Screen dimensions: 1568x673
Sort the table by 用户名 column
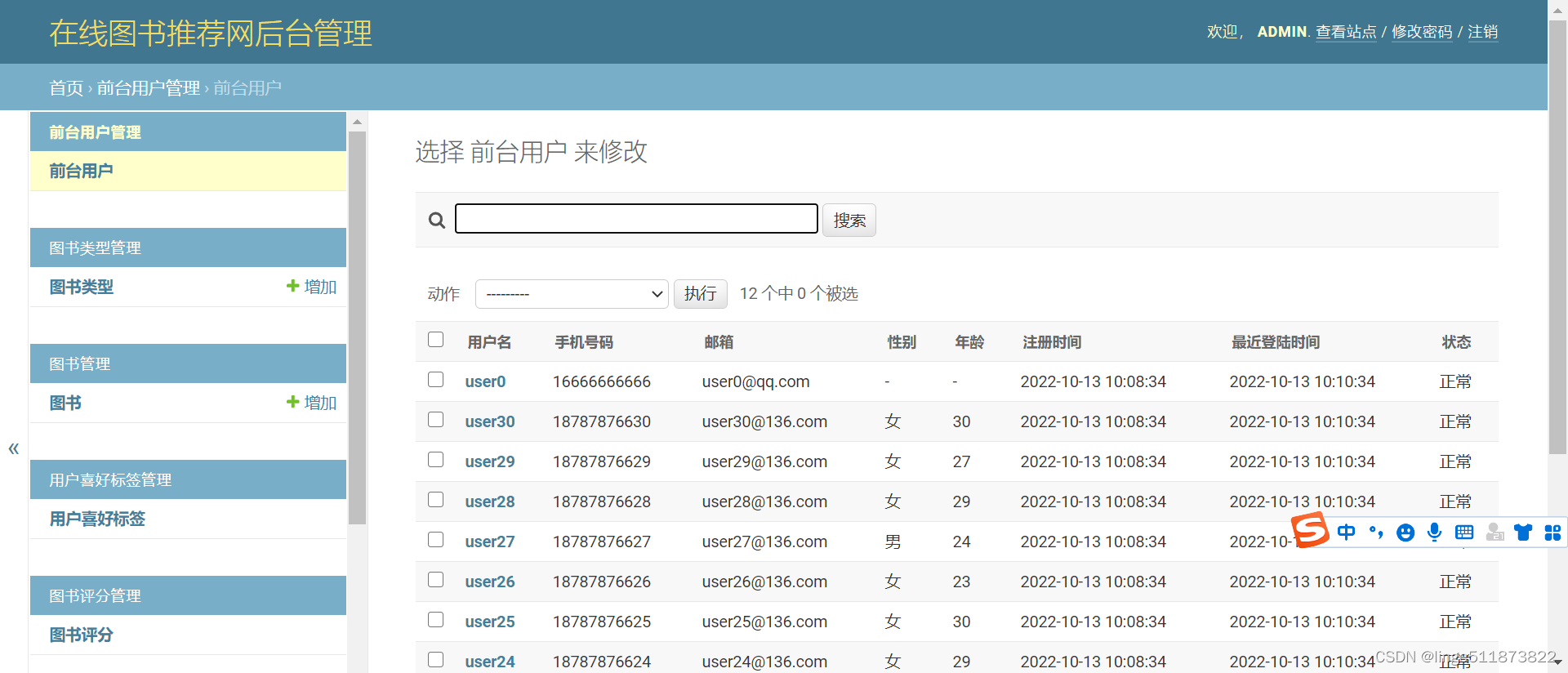[489, 342]
